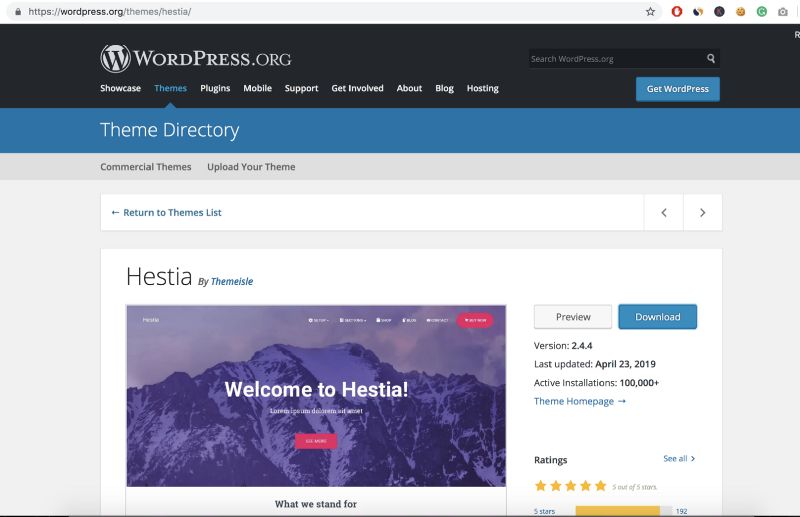This screenshot has width=800, height=517.
Task: Click Last updated: April 23, 2019 text
Action: (594, 364)
